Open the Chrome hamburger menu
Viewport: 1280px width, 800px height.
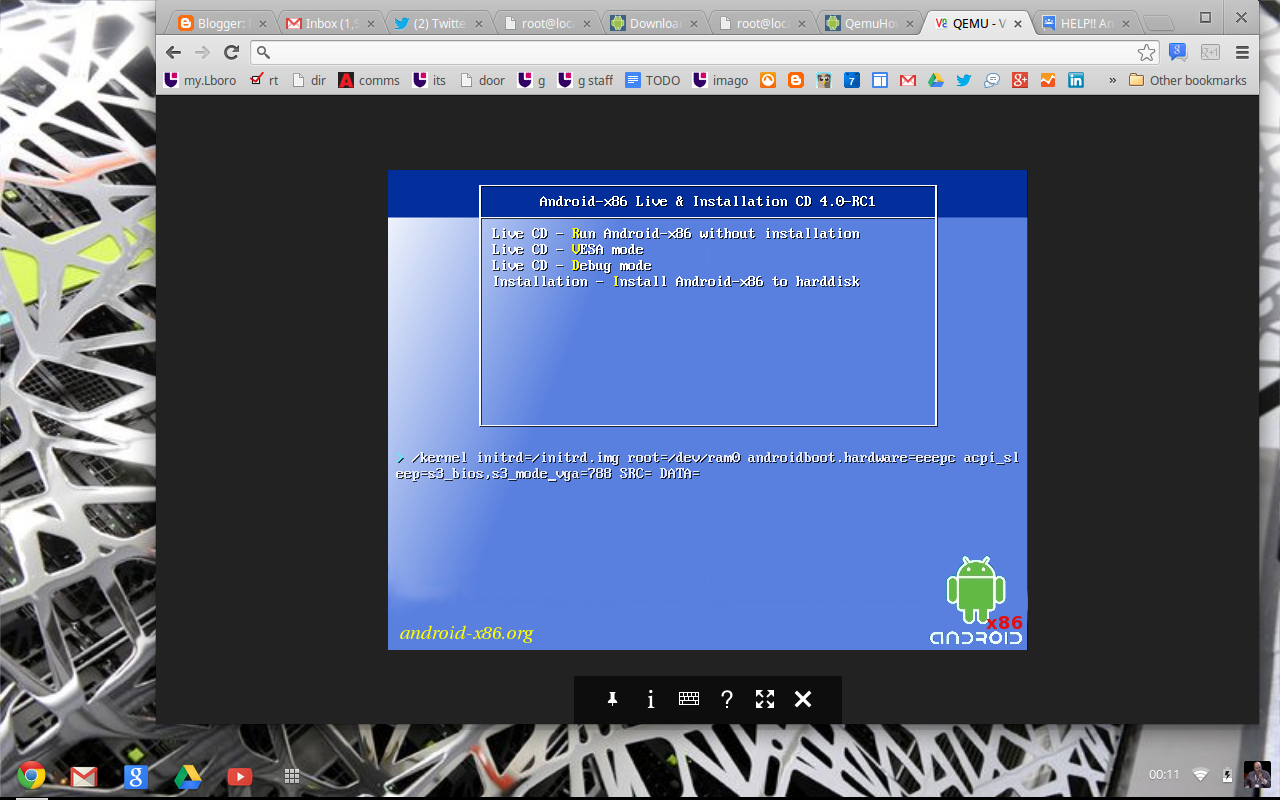pos(1243,52)
